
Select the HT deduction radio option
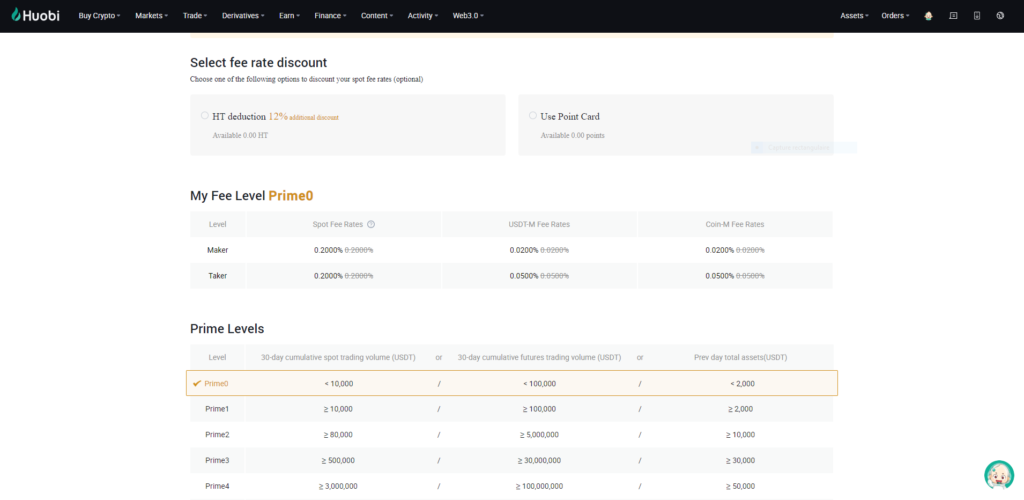click(x=205, y=116)
